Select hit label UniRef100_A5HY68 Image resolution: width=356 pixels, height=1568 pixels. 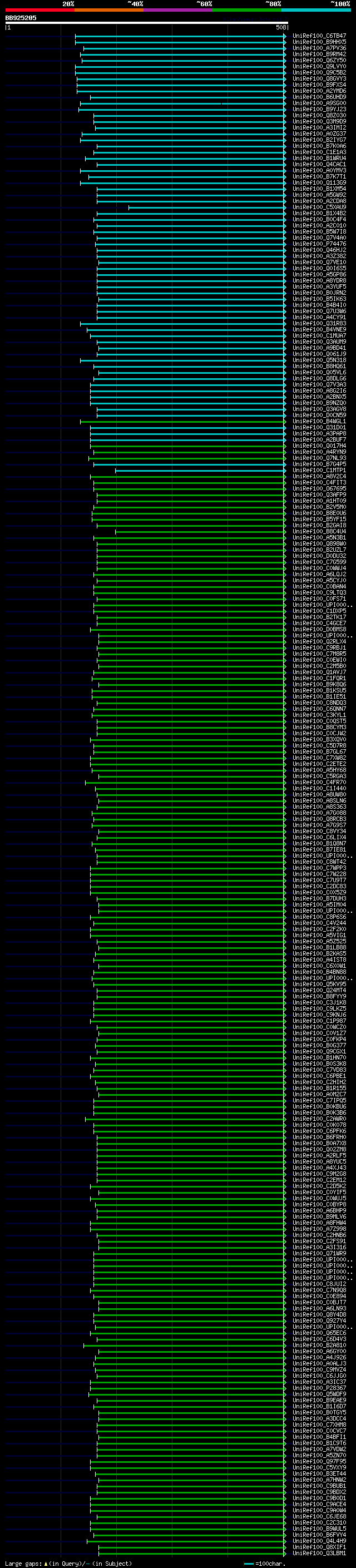coord(319,769)
